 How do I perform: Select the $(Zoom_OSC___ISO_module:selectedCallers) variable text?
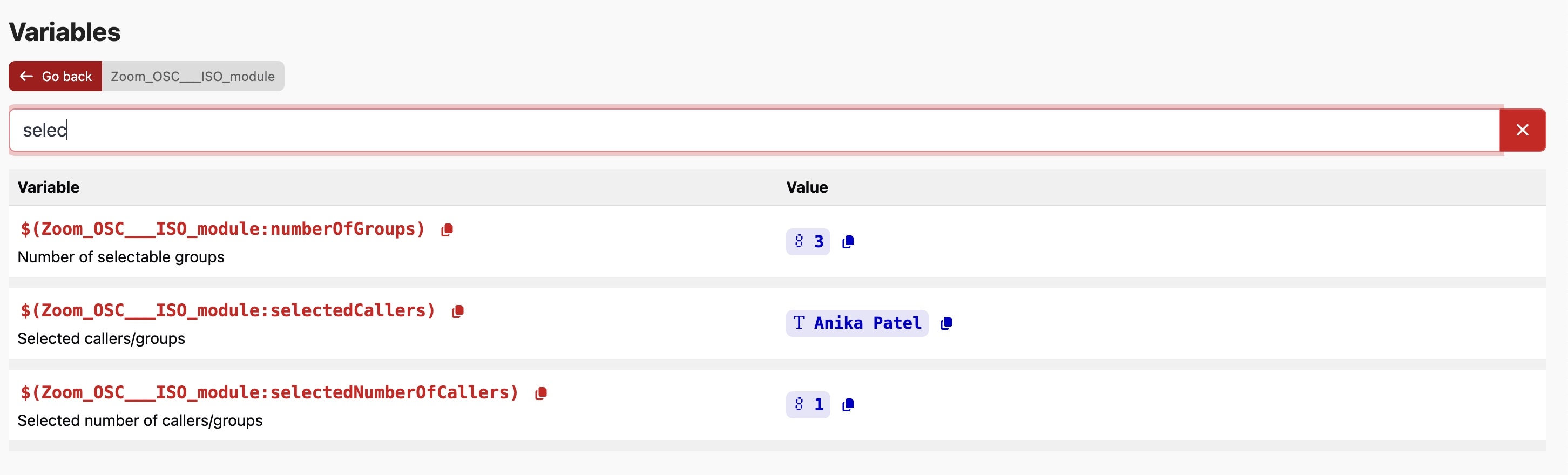coord(228,310)
